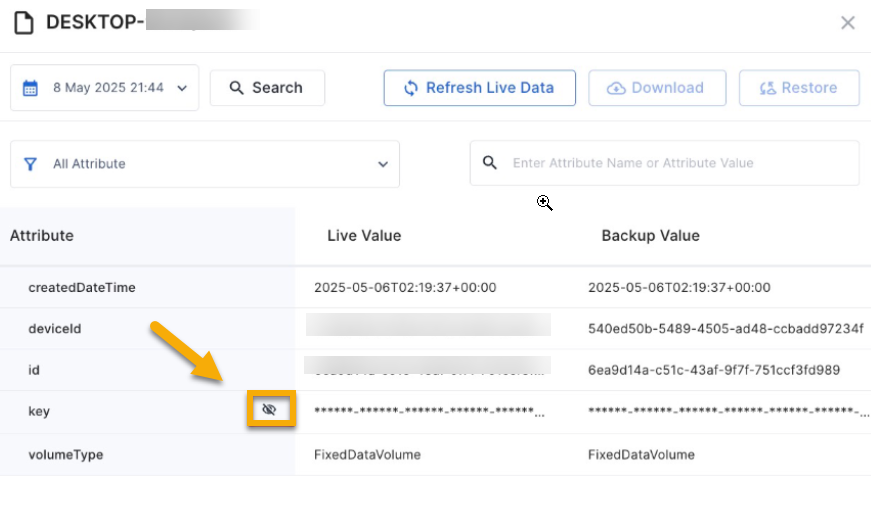
Task: Select the volumeType attribute row
Action: click(x=66, y=454)
